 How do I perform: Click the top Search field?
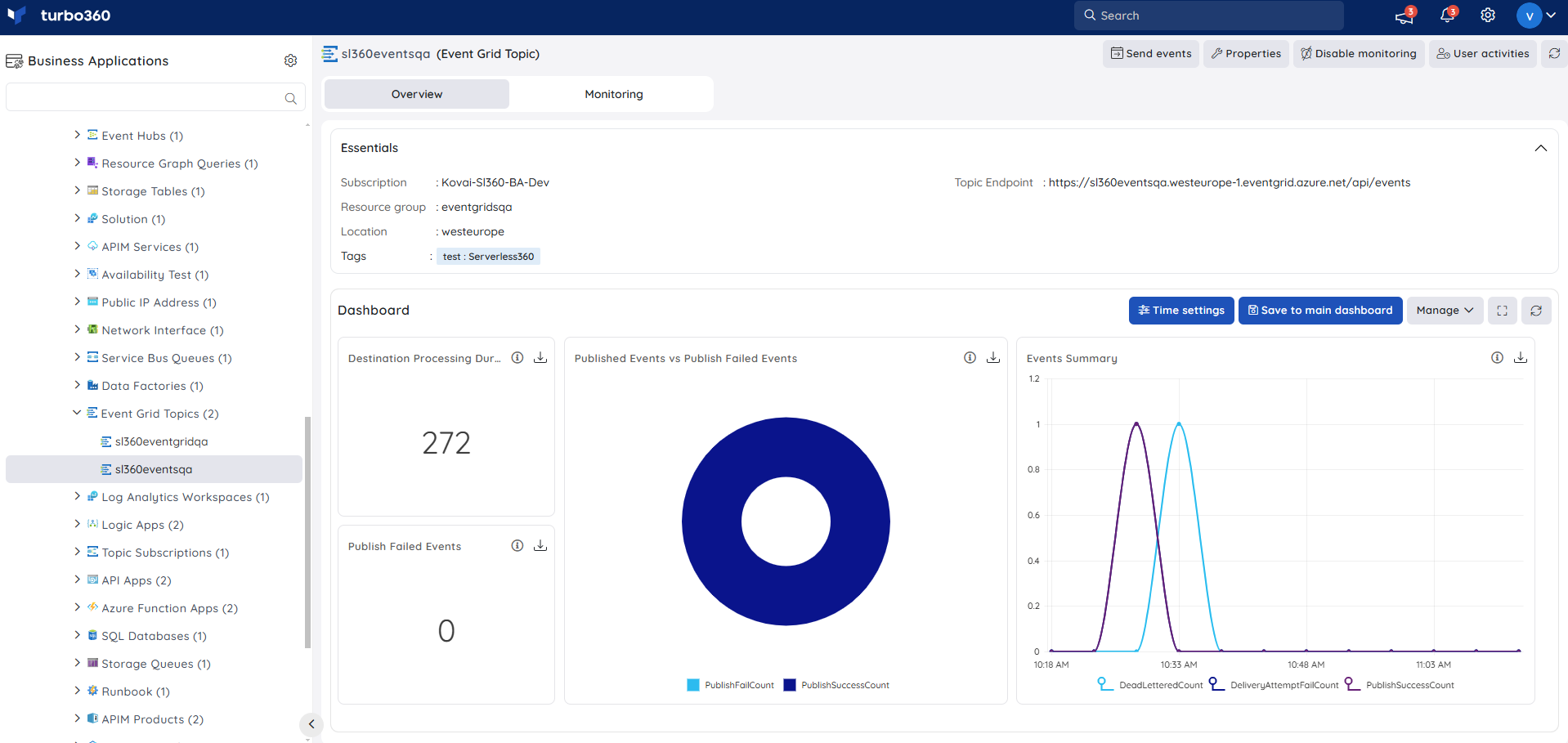pos(1208,16)
